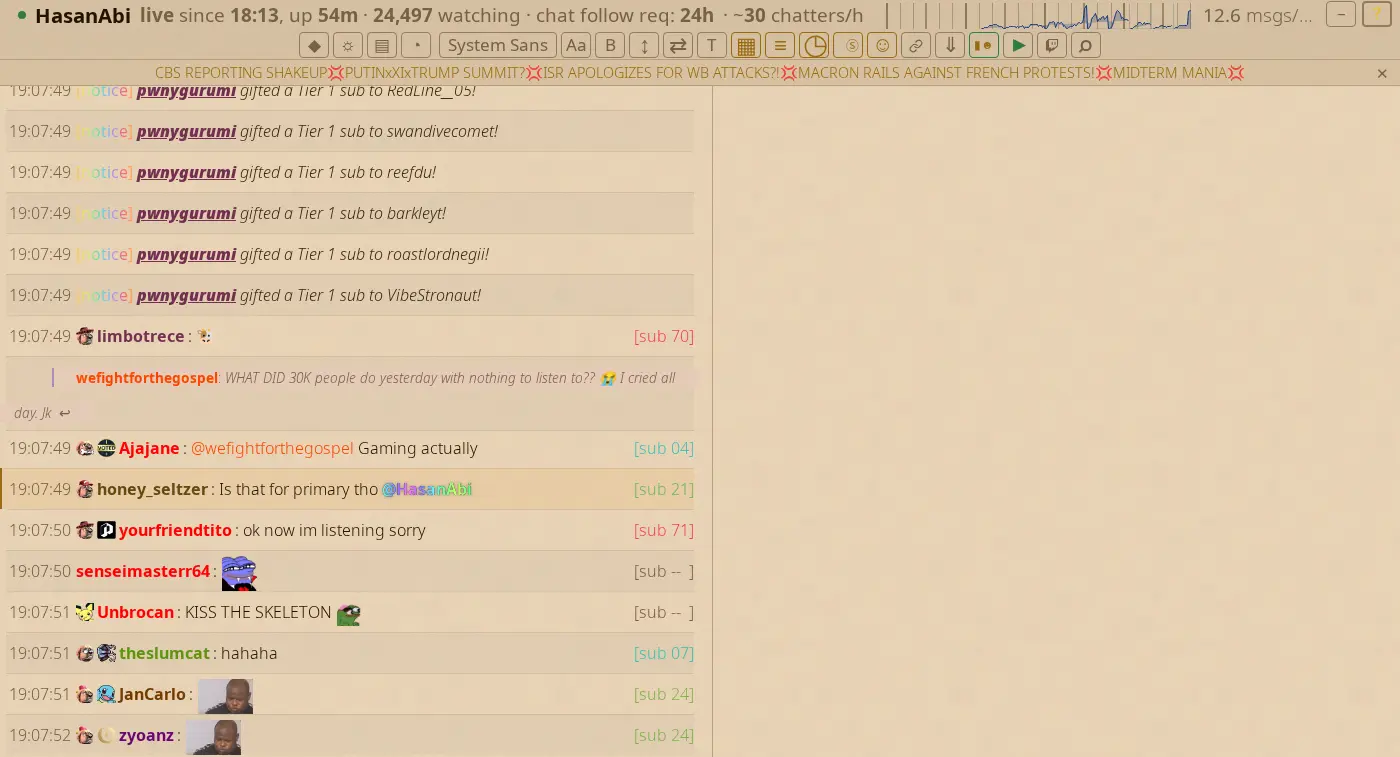Click the lined-page layout icon in toolbar
The image size is (1400, 757).
coord(382,45)
